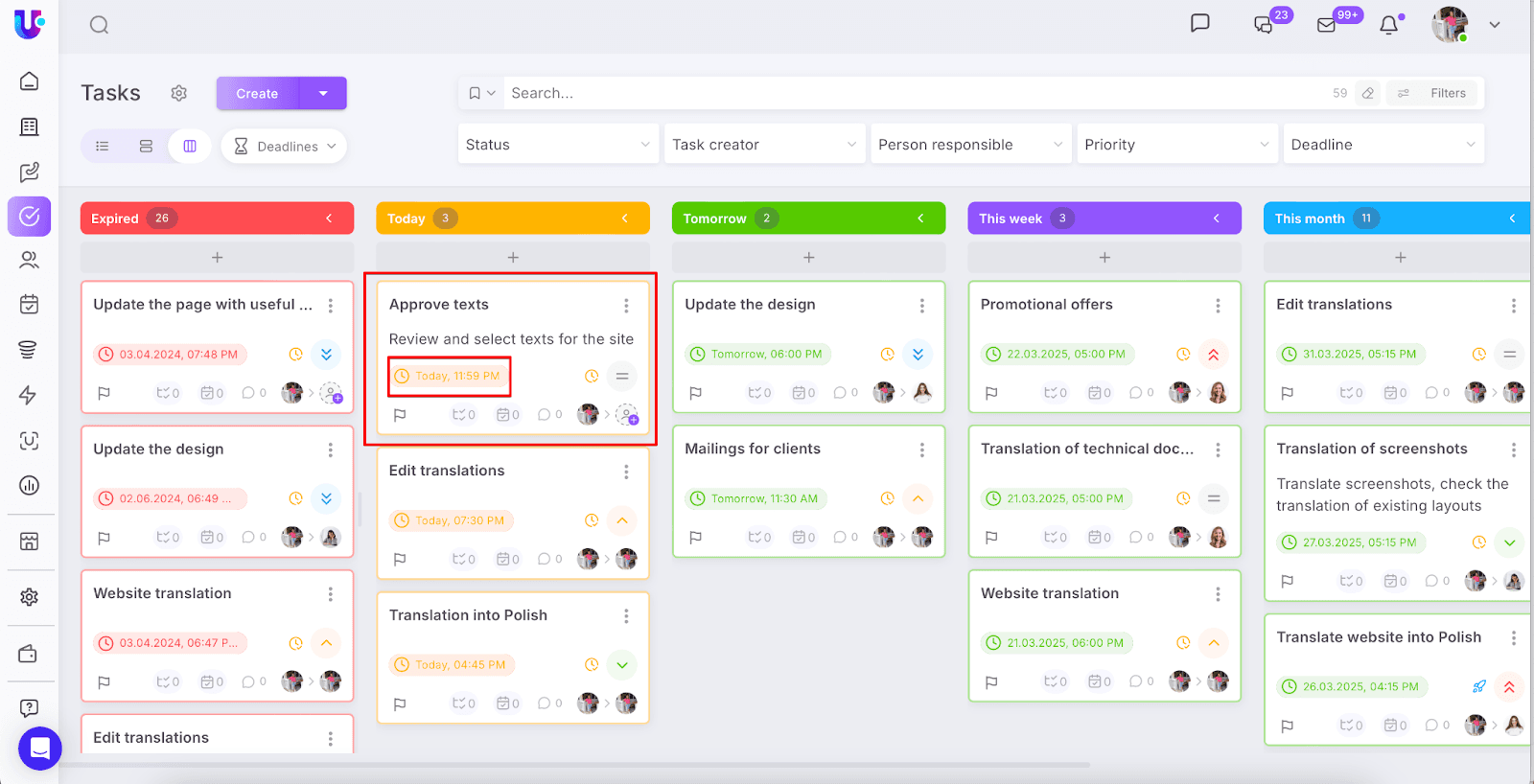The width and height of the screenshot is (1534, 784).
Task: Open the Filters button
Action: click(x=1435, y=93)
